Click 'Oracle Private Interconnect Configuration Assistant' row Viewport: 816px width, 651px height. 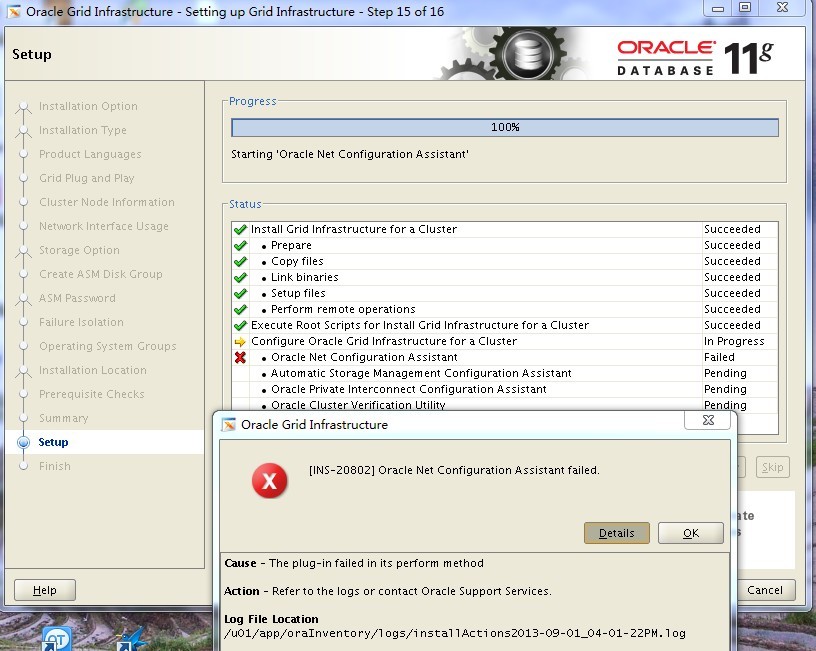tap(505, 390)
